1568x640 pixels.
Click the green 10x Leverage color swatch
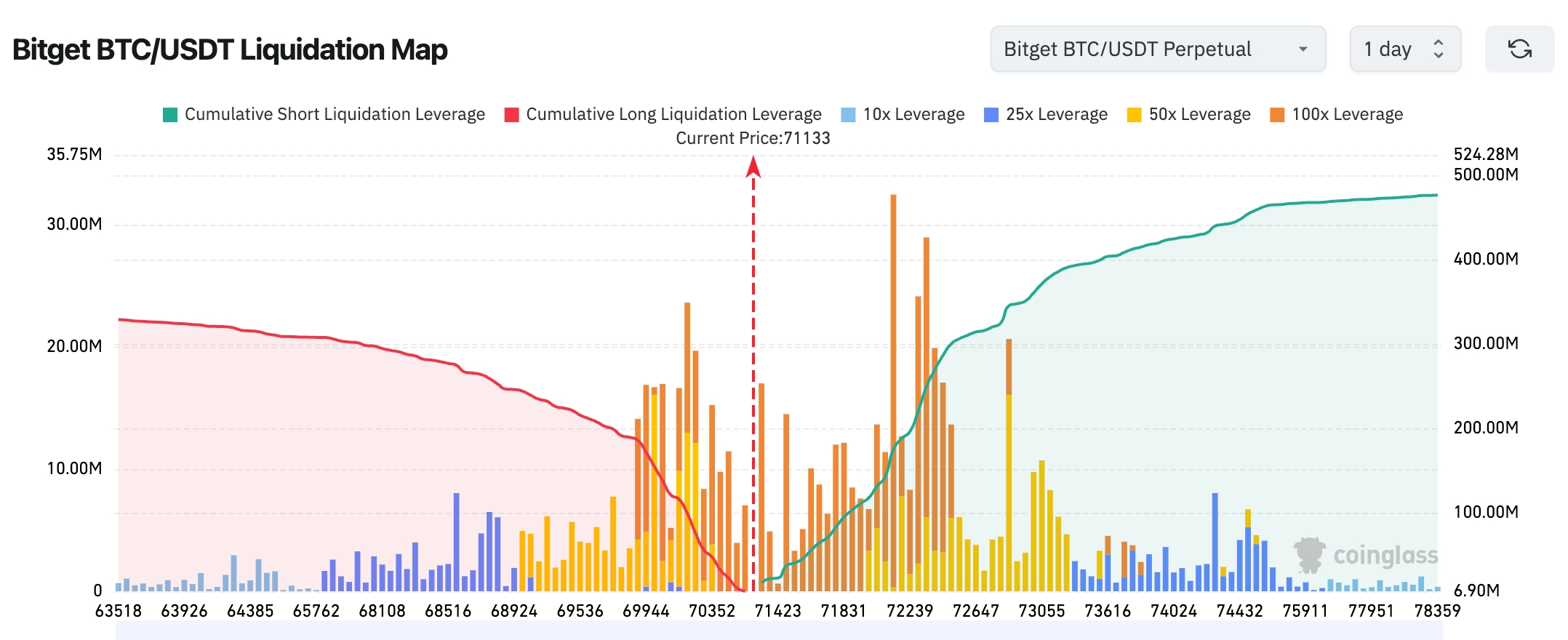tap(848, 115)
